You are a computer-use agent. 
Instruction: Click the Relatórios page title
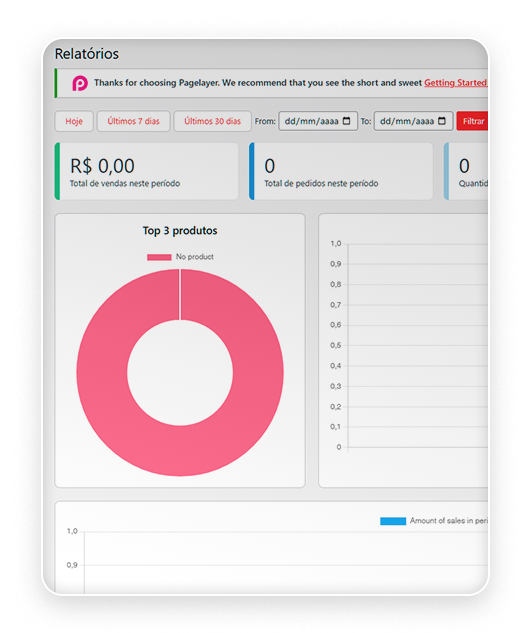87,54
